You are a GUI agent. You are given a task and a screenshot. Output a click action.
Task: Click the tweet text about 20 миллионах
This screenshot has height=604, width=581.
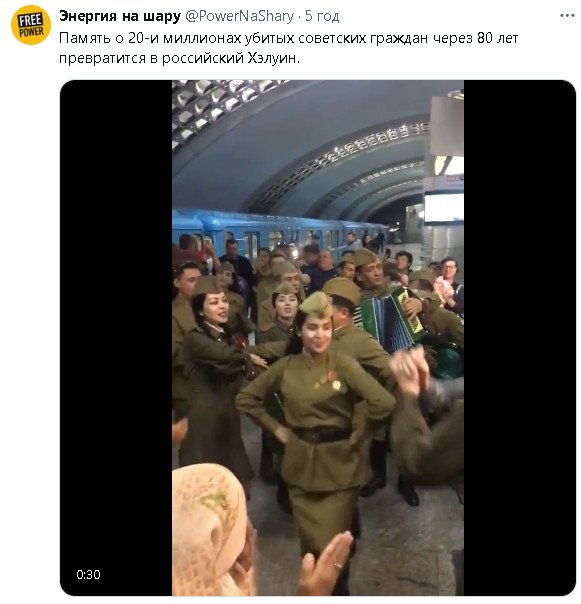(289, 48)
